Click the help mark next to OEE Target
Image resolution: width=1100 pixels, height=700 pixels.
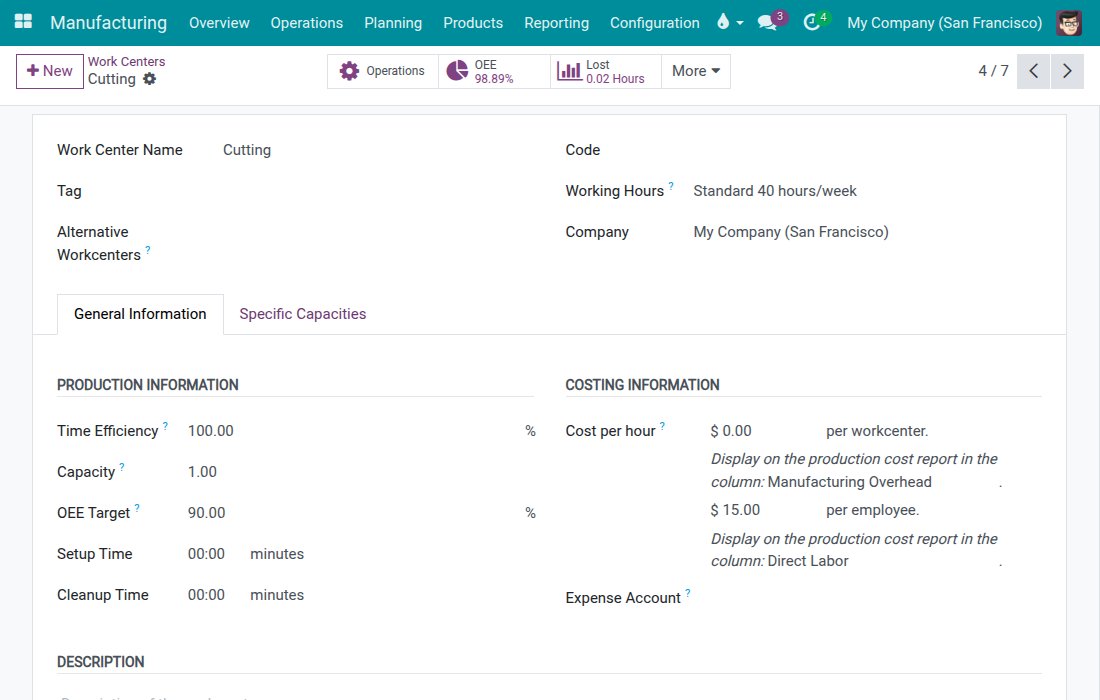pyautogui.click(x=137, y=508)
